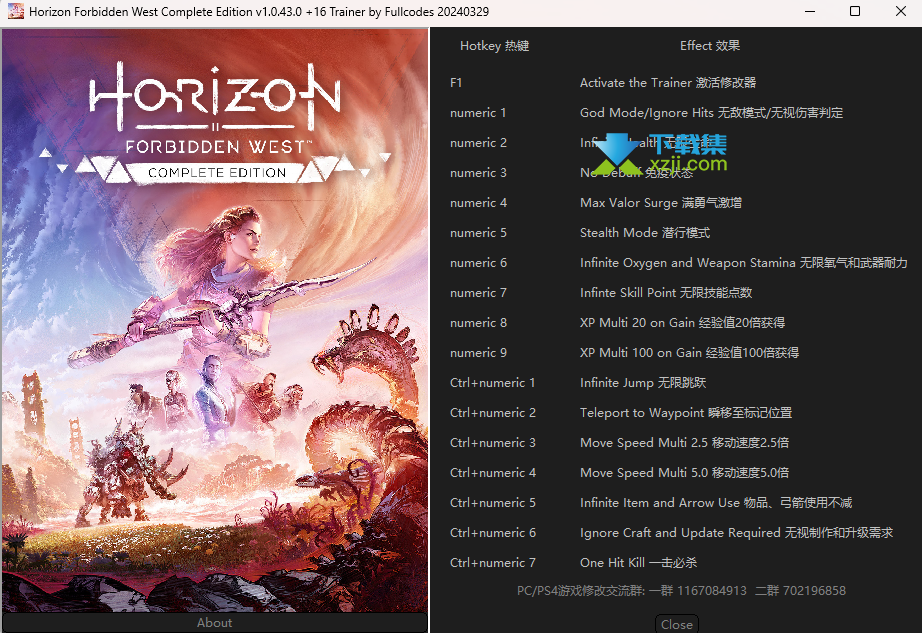This screenshot has height=633, width=922.
Task: Click the 'Hotkey 热键' column header
Action: pos(495,46)
